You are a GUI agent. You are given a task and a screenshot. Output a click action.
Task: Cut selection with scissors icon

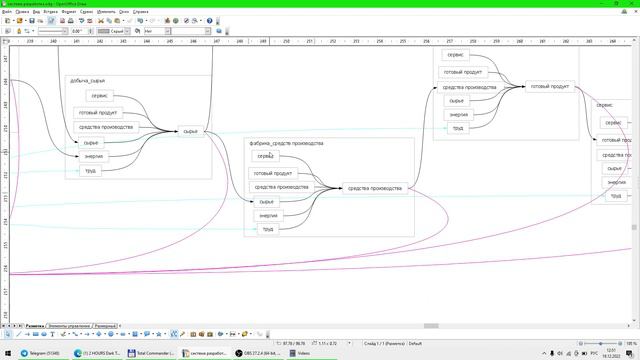pyautogui.click(x=101, y=21)
